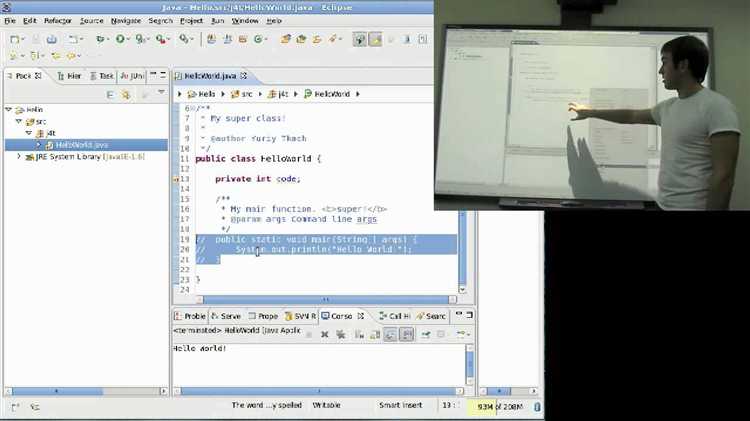This screenshot has width=750, height=421.
Task: Expand the JRE System Library node
Action: (x=19, y=156)
